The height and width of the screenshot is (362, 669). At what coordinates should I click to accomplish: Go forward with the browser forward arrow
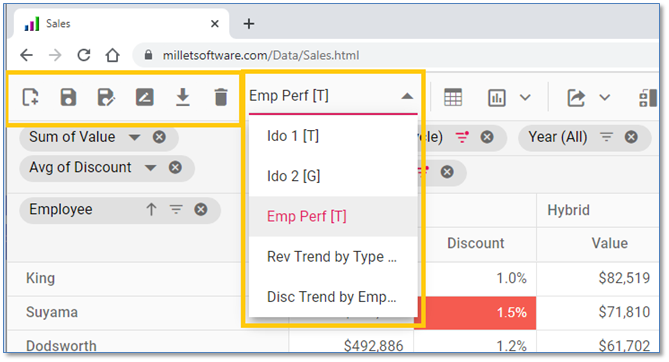point(55,55)
